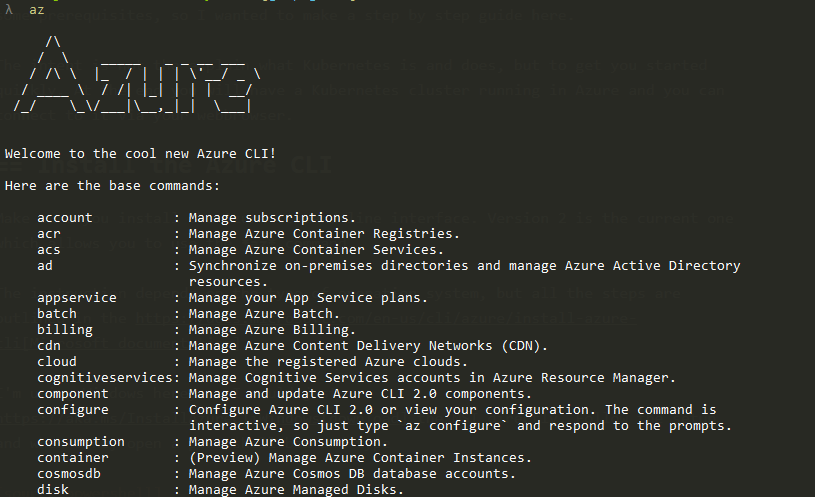Click the 'cloud' command name

[57, 361]
